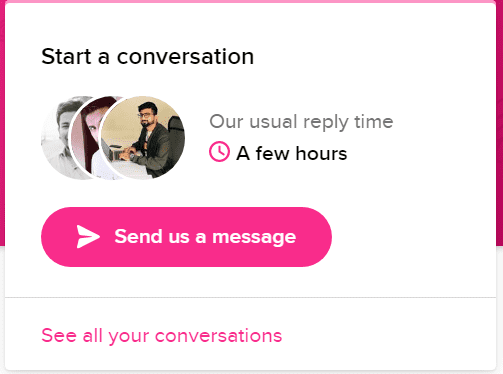Image resolution: width=503 pixels, height=374 pixels.
Task: Click blank footer area right of conversations link
Action: point(388,336)
